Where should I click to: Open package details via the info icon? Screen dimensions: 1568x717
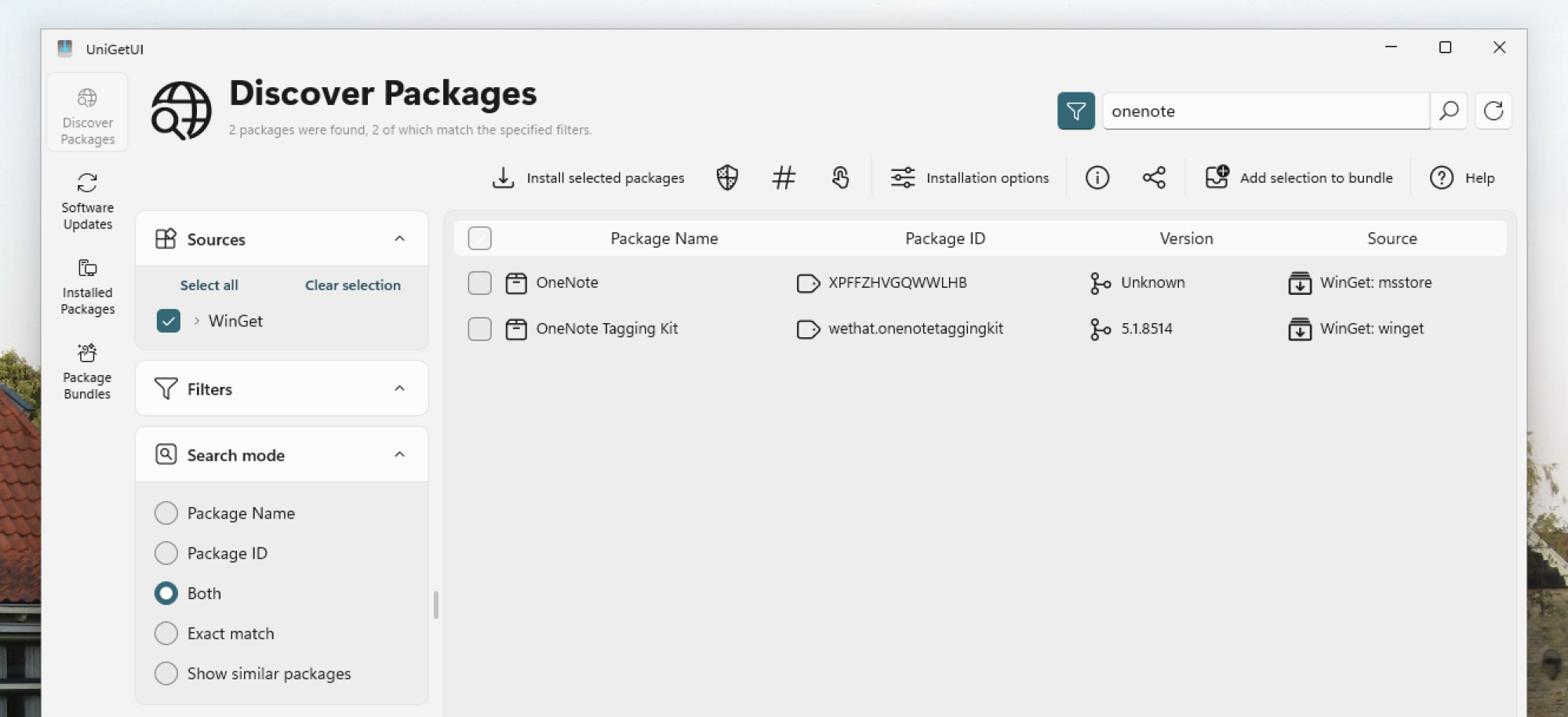(x=1097, y=177)
